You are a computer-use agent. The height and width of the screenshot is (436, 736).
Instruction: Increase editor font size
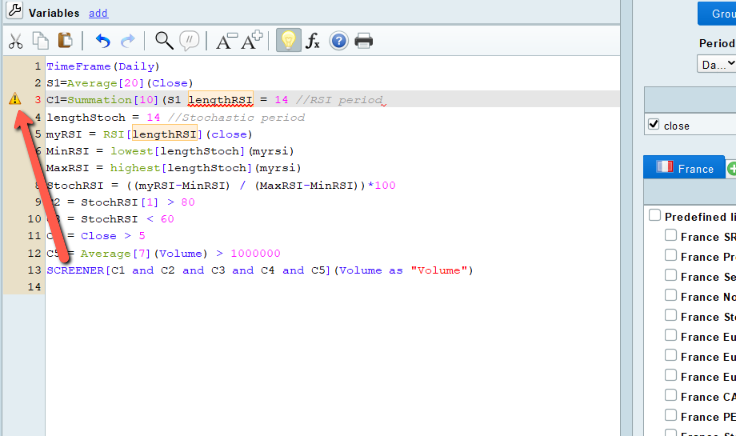tap(252, 40)
